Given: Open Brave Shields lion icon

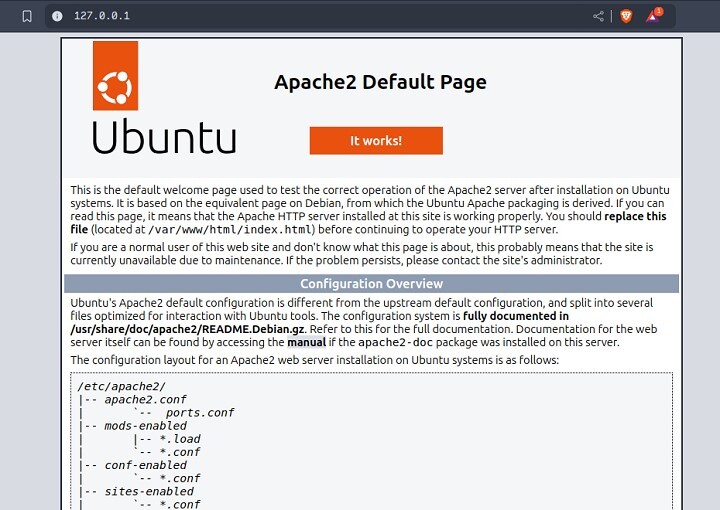Looking at the screenshot, I should [x=626, y=16].
